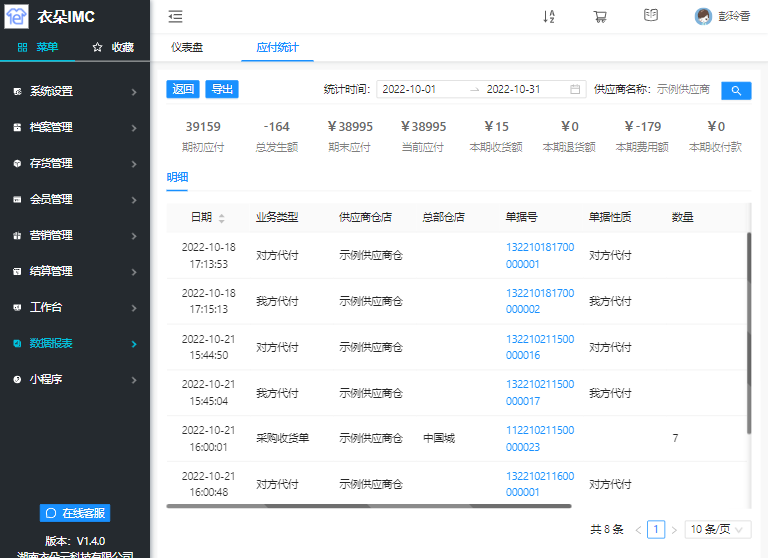768x558 pixels.
Task: Click the 业务类型 column header
Action: coord(277,217)
